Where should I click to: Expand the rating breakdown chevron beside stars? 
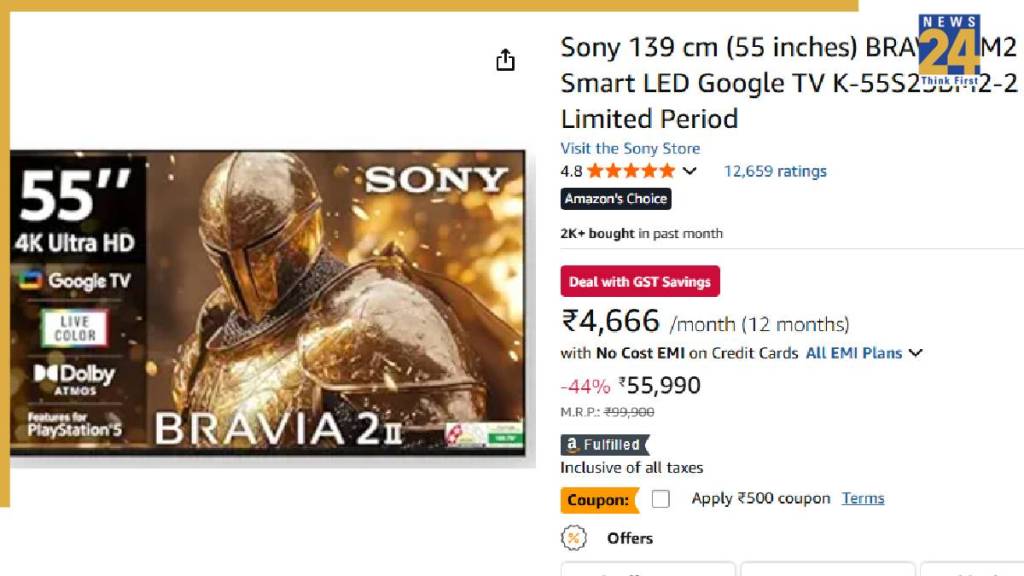[x=689, y=171]
